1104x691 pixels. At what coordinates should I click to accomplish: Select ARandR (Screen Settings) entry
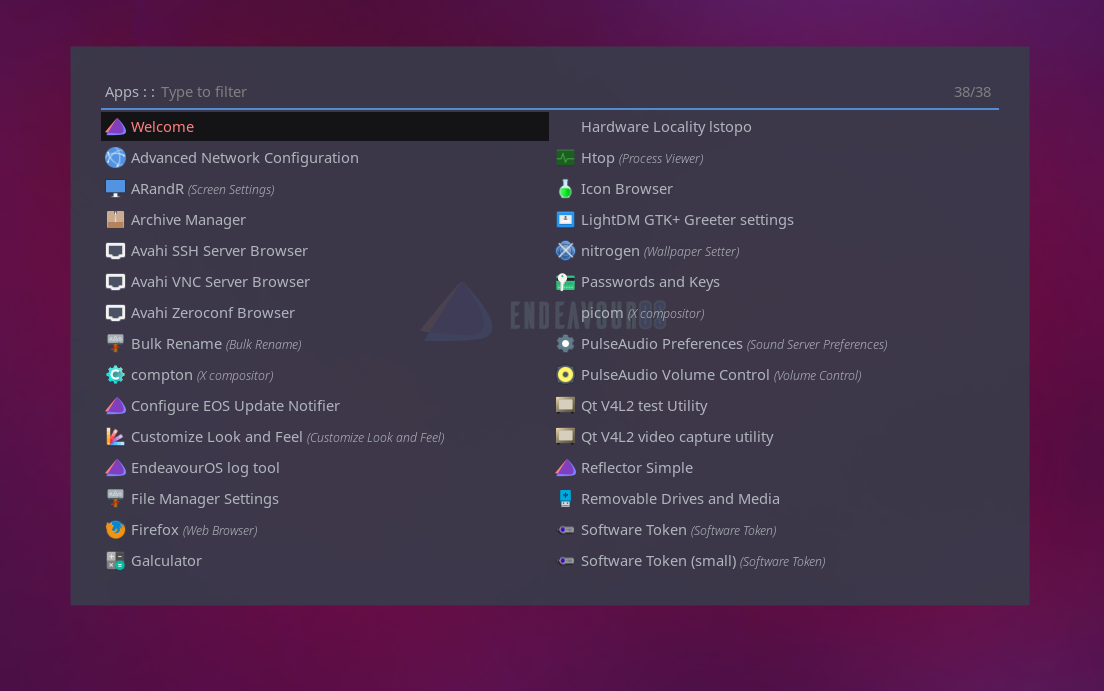(x=325, y=189)
